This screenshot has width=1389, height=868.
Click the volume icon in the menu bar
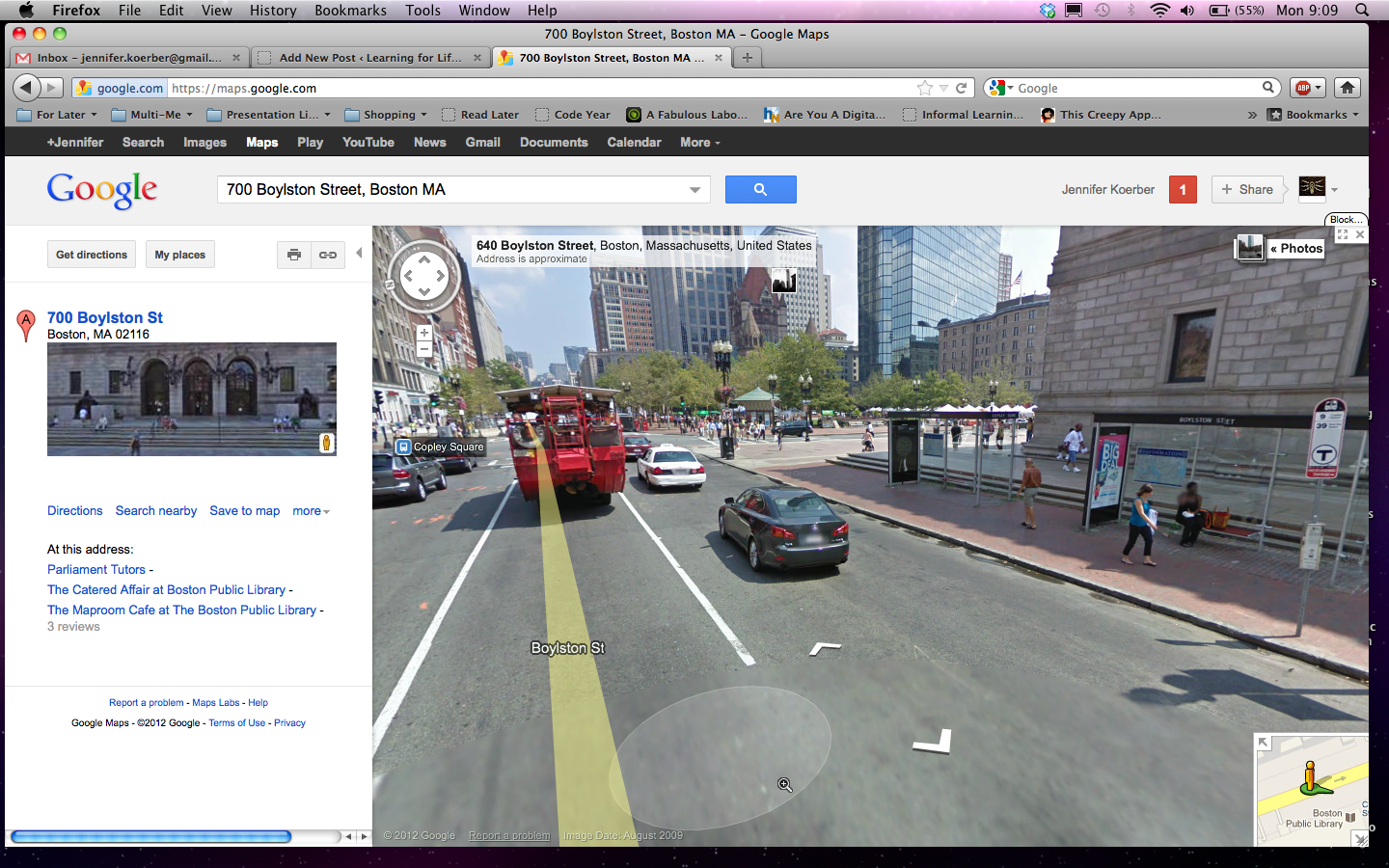tap(1187, 10)
